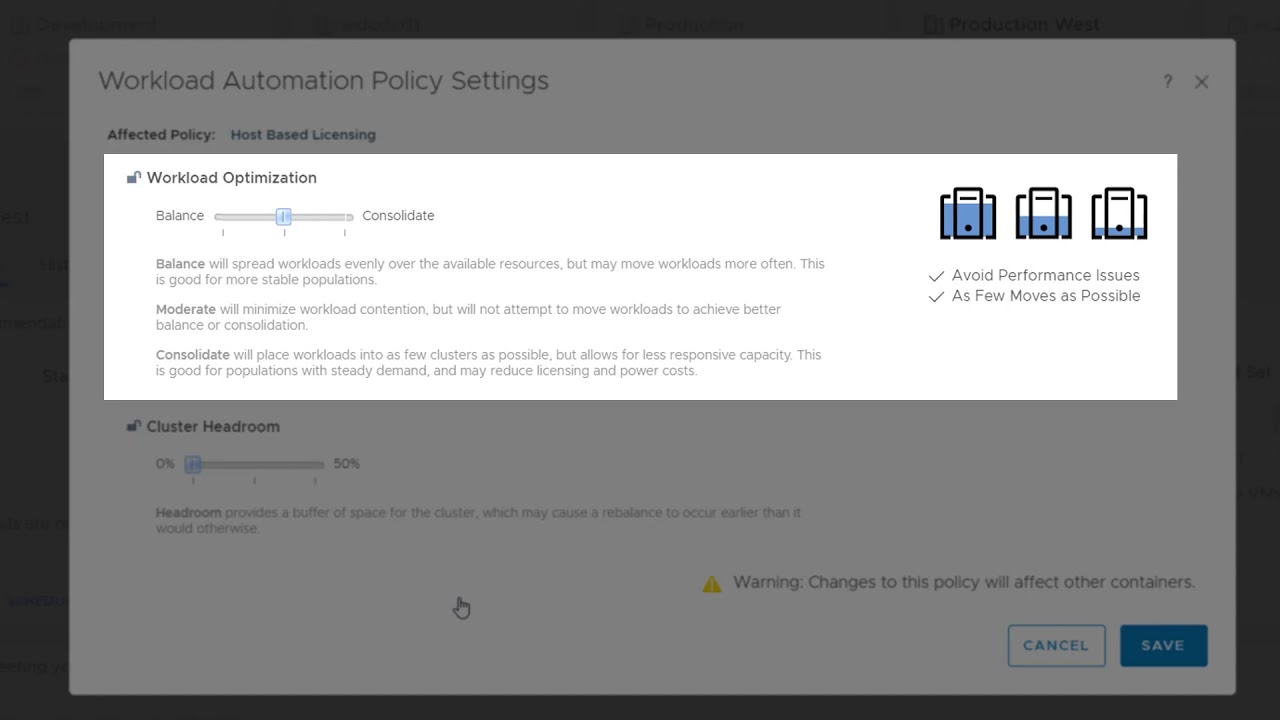Screen dimensions: 1280x720
Task: Click the Workload Optimization slider handle
Action: [284, 217]
